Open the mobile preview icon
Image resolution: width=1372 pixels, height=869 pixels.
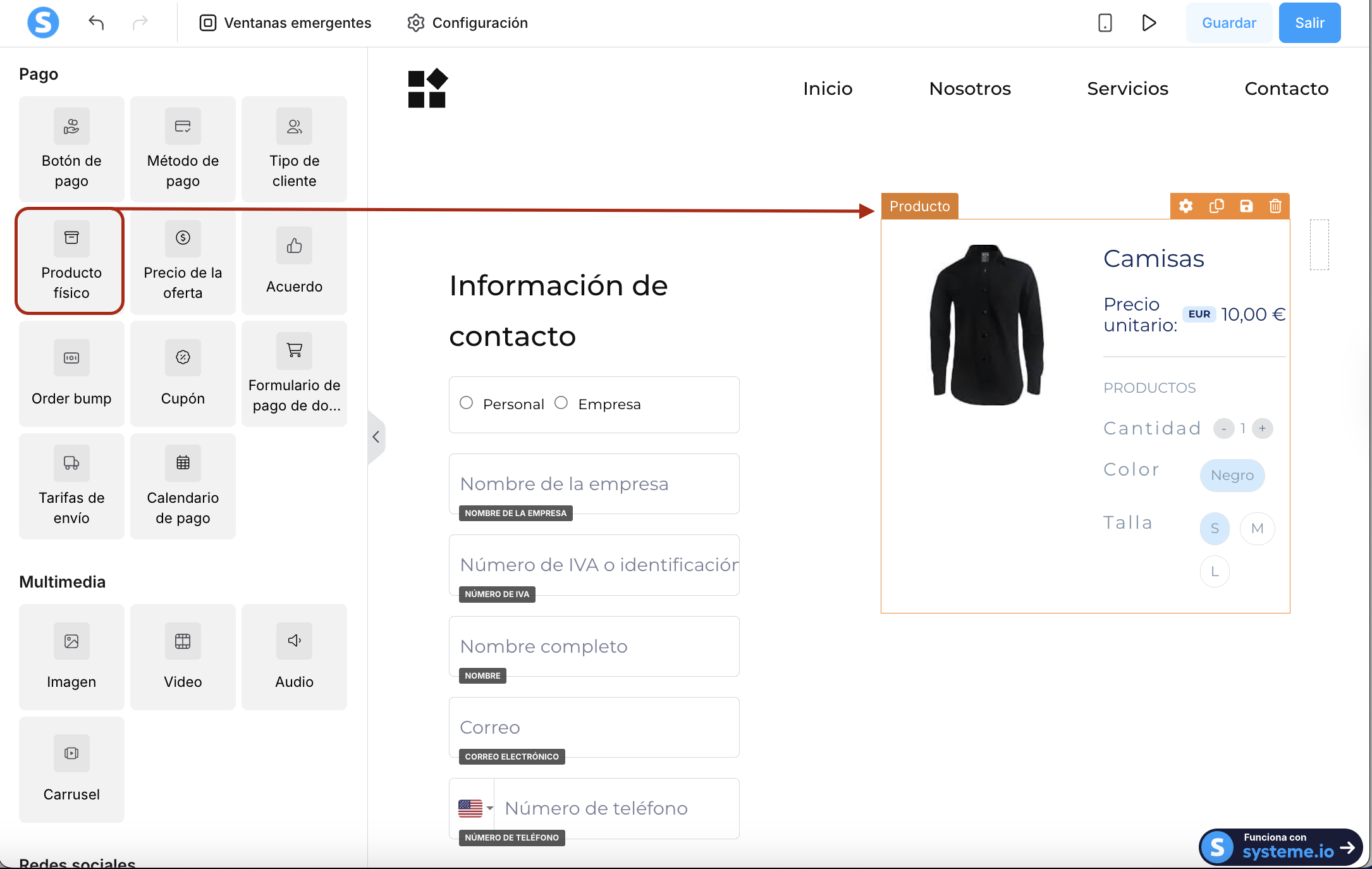pyautogui.click(x=1105, y=23)
